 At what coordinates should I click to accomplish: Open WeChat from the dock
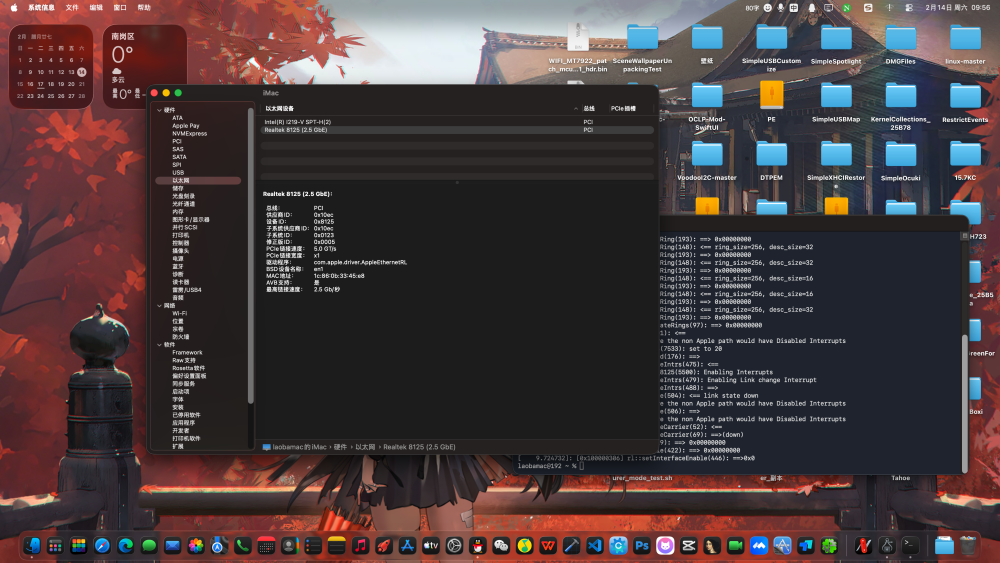(x=501, y=546)
